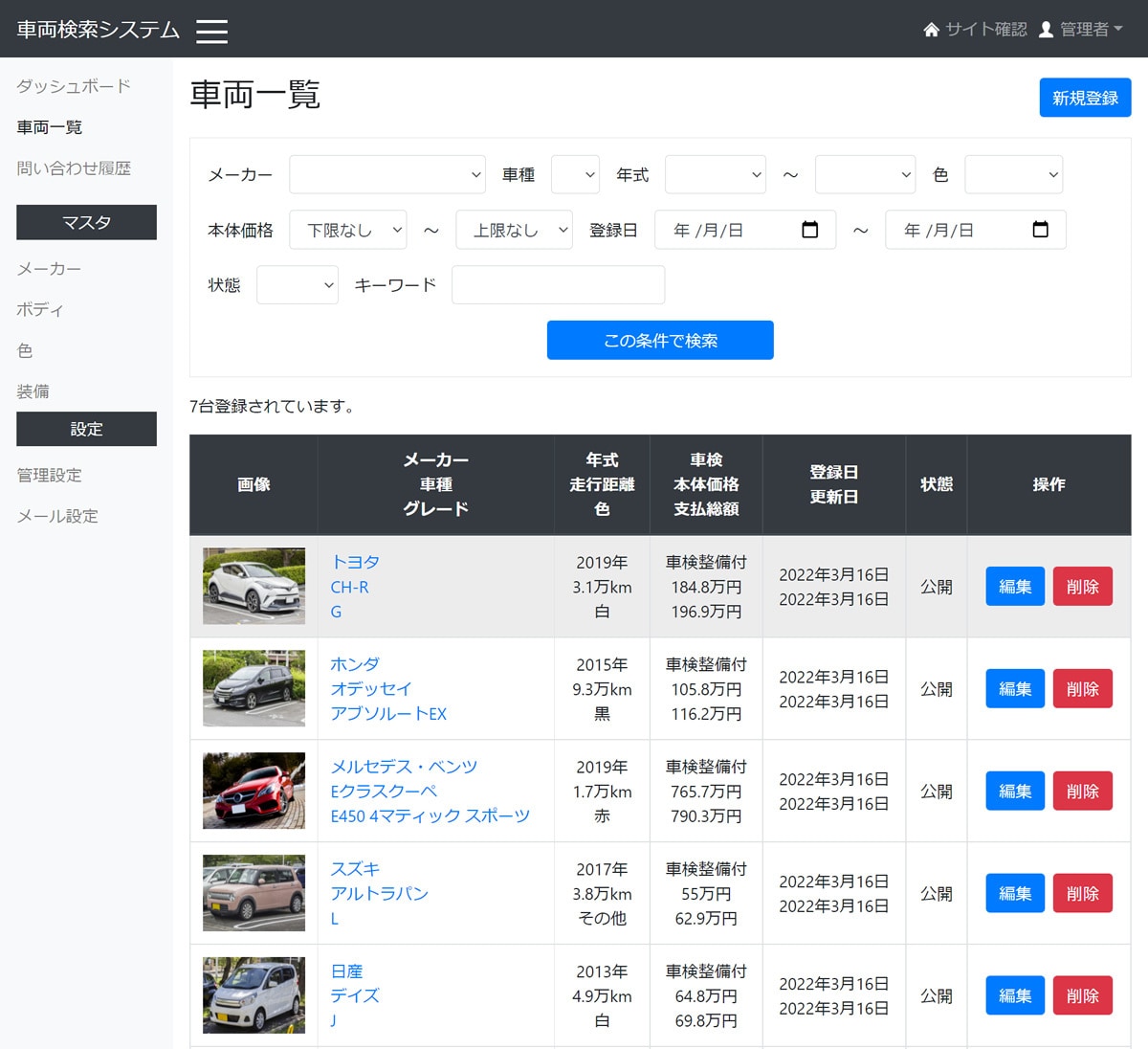Open the 上限なし price dropdown
This screenshot has height=1049, width=1148.
(x=514, y=230)
